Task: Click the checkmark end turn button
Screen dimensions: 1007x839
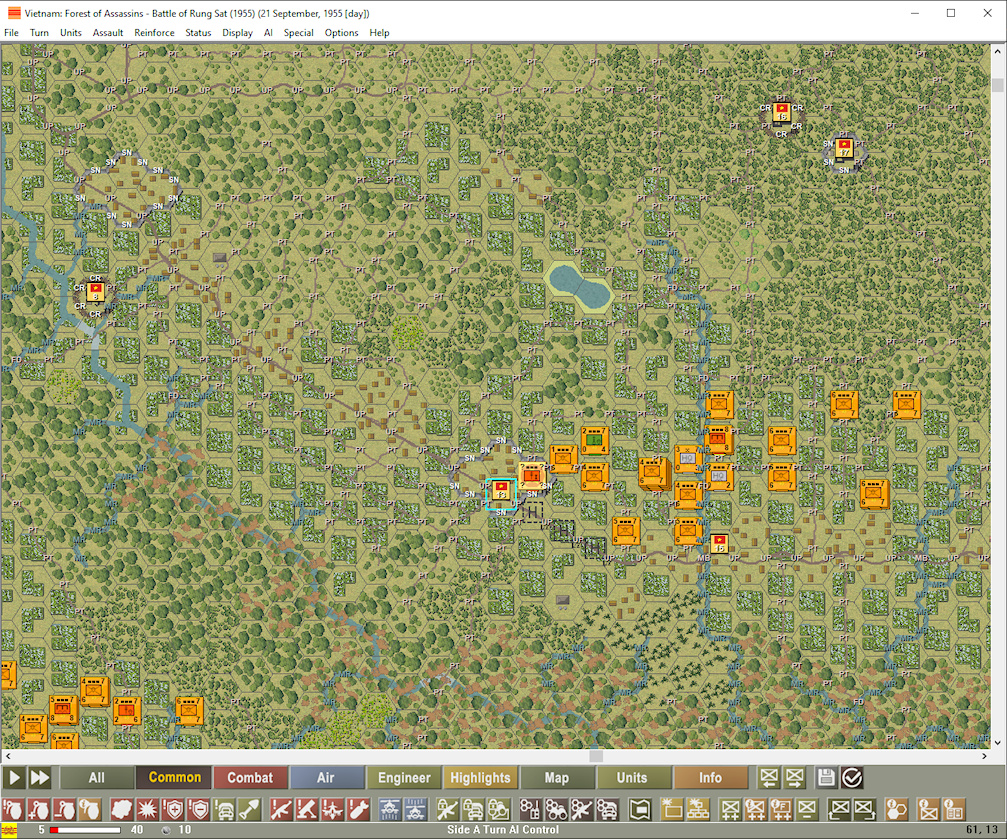Action: (852, 778)
